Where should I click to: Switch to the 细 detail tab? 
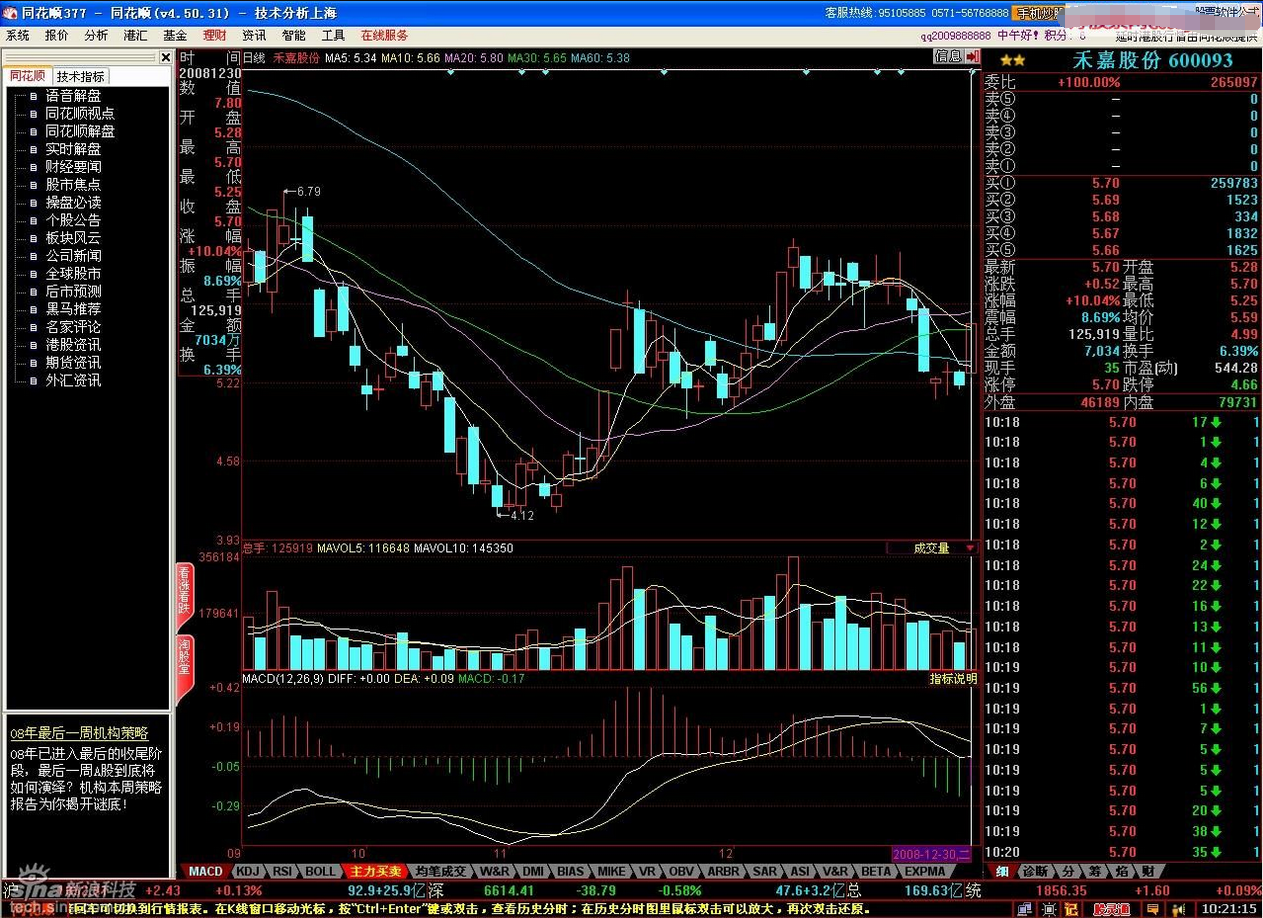tap(1001, 871)
